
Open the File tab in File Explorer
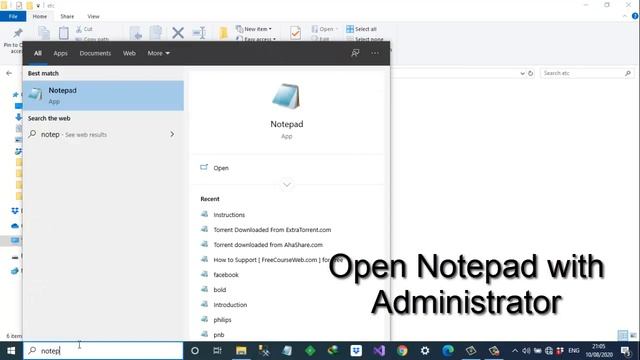point(13,16)
